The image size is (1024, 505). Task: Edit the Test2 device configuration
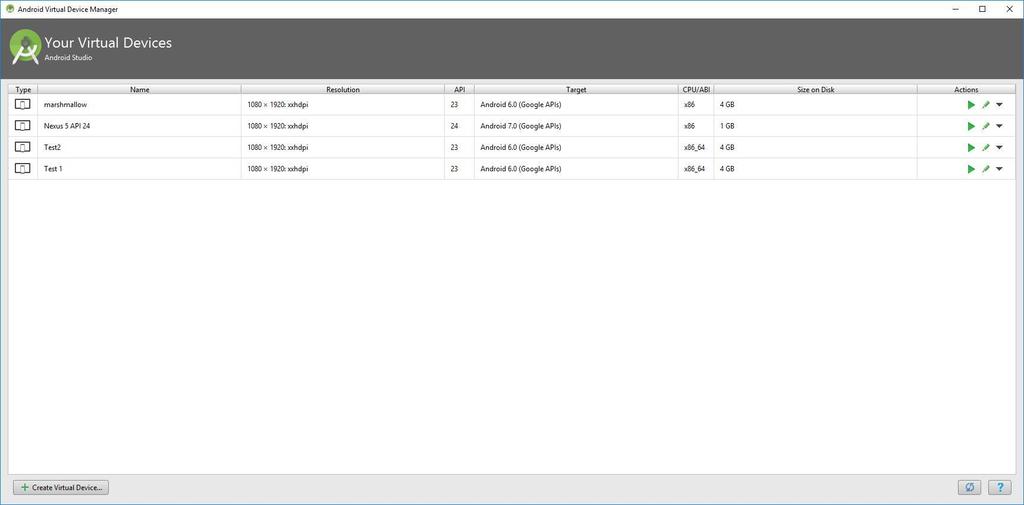[x=985, y=148]
